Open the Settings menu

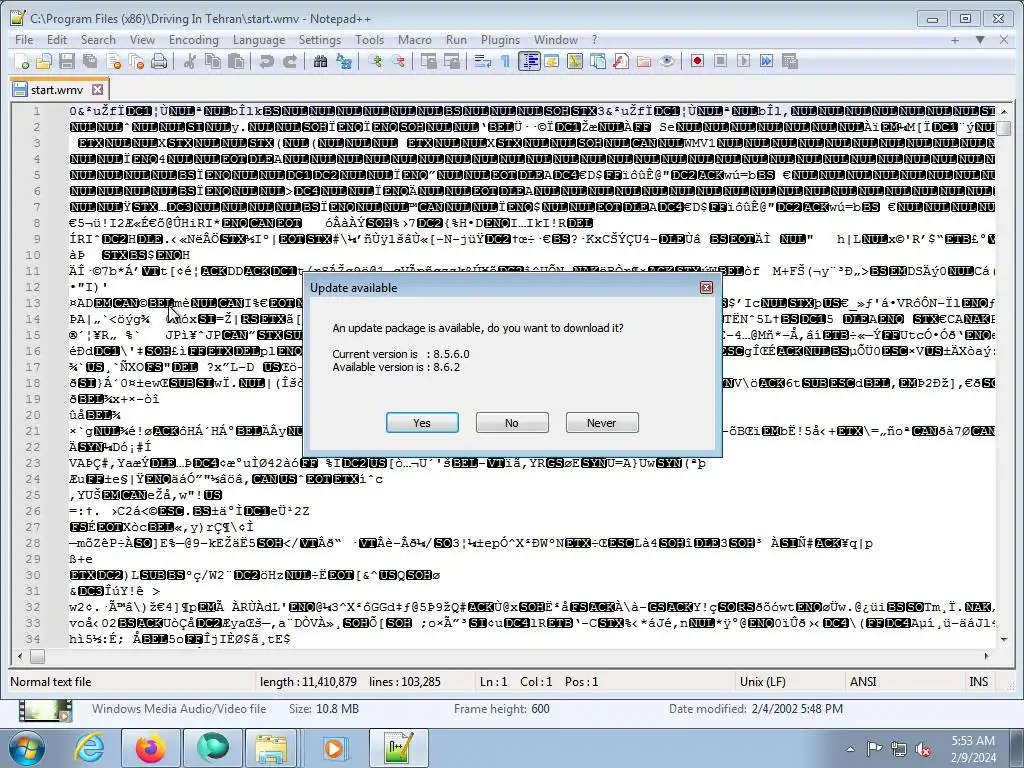pyautogui.click(x=319, y=40)
